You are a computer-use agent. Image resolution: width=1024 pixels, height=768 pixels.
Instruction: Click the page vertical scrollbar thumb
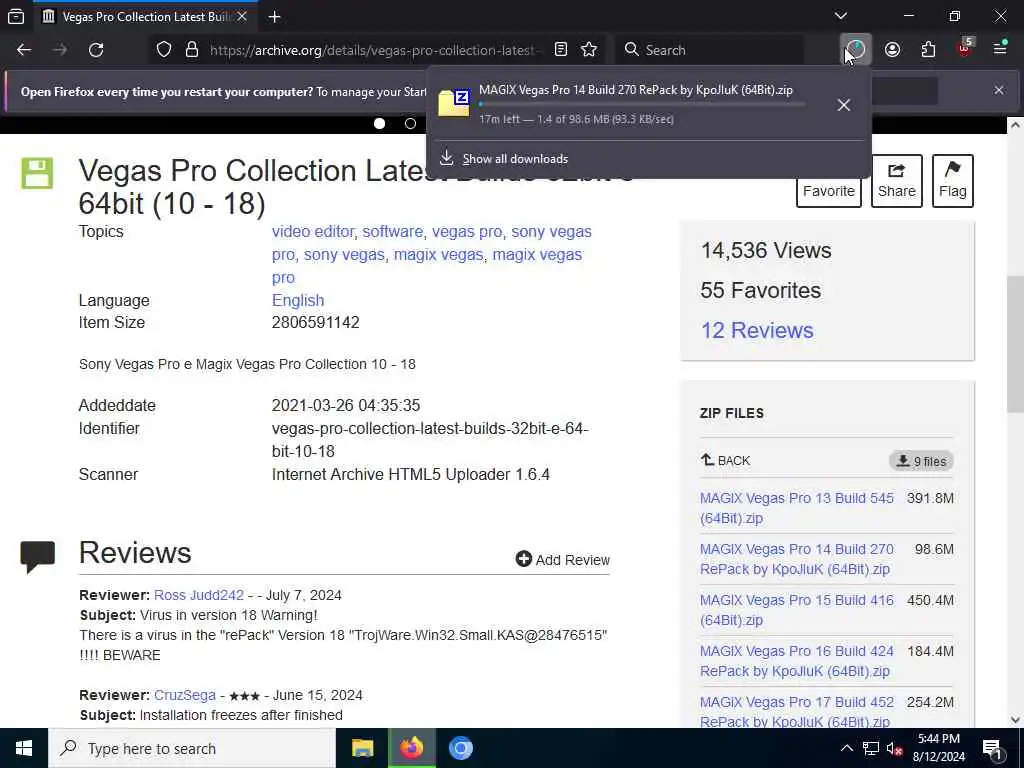1016,344
